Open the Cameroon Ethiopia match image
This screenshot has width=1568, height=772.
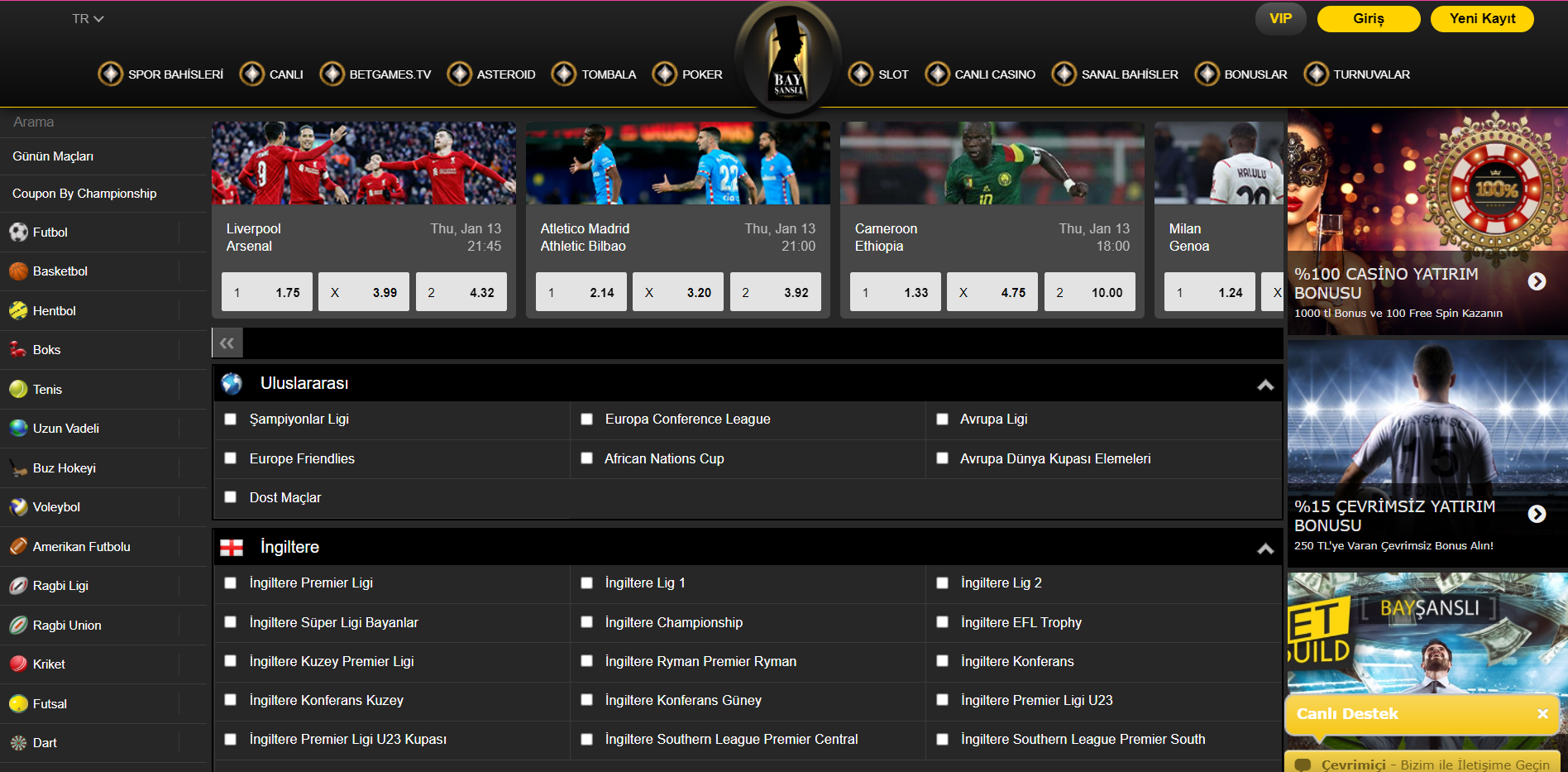(992, 163)
